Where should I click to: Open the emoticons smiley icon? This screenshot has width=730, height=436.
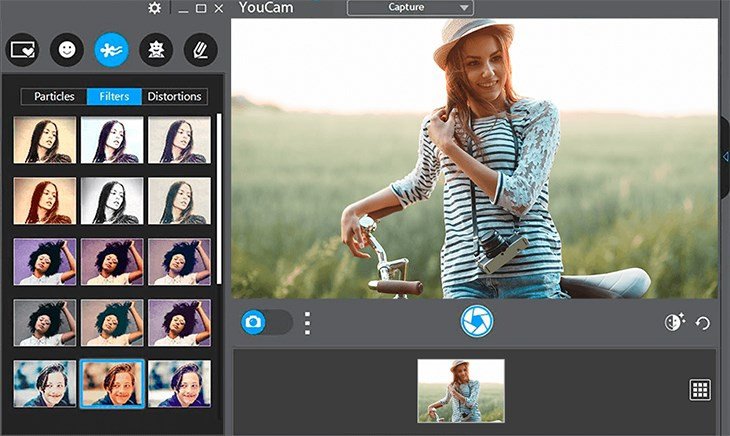tap(67, 49)
